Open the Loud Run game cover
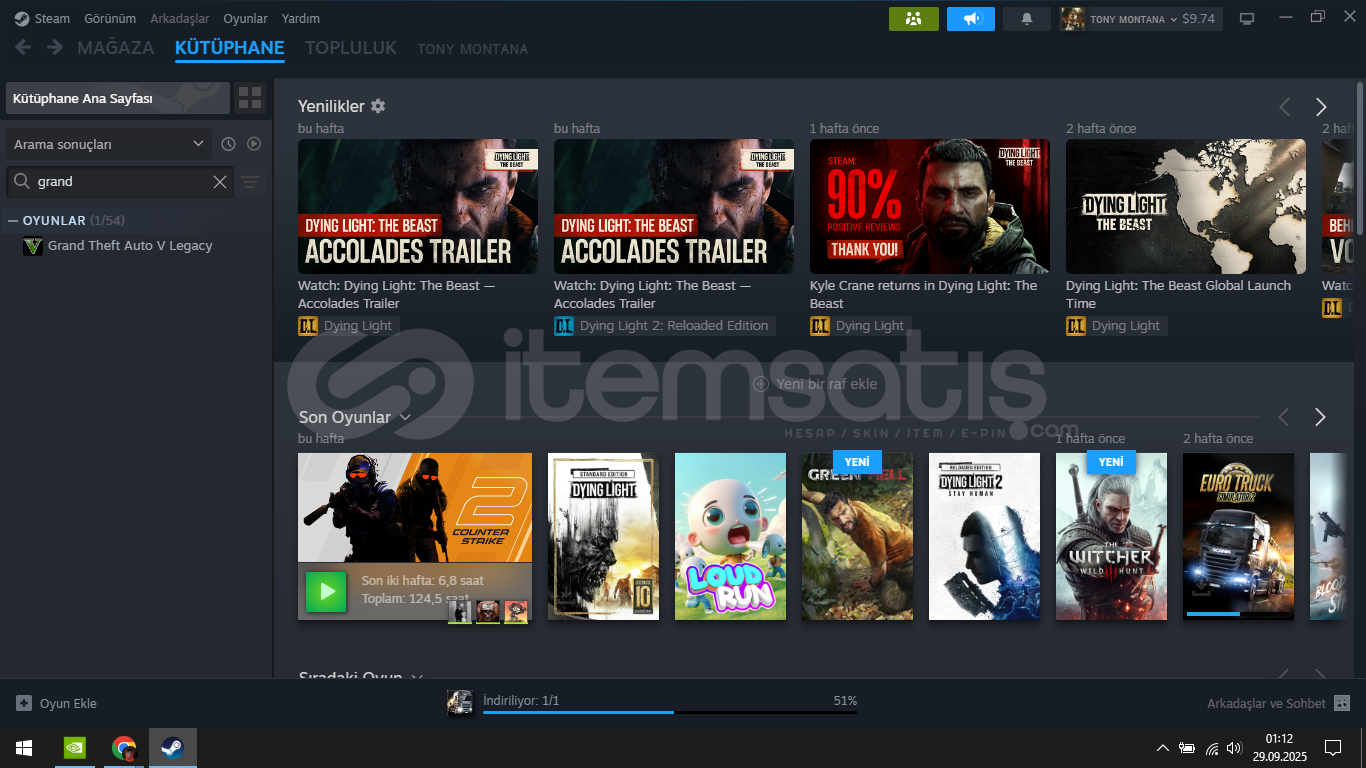Viewport: 1366px width, 768px height. pyautogui.click(x=730, y=536)
